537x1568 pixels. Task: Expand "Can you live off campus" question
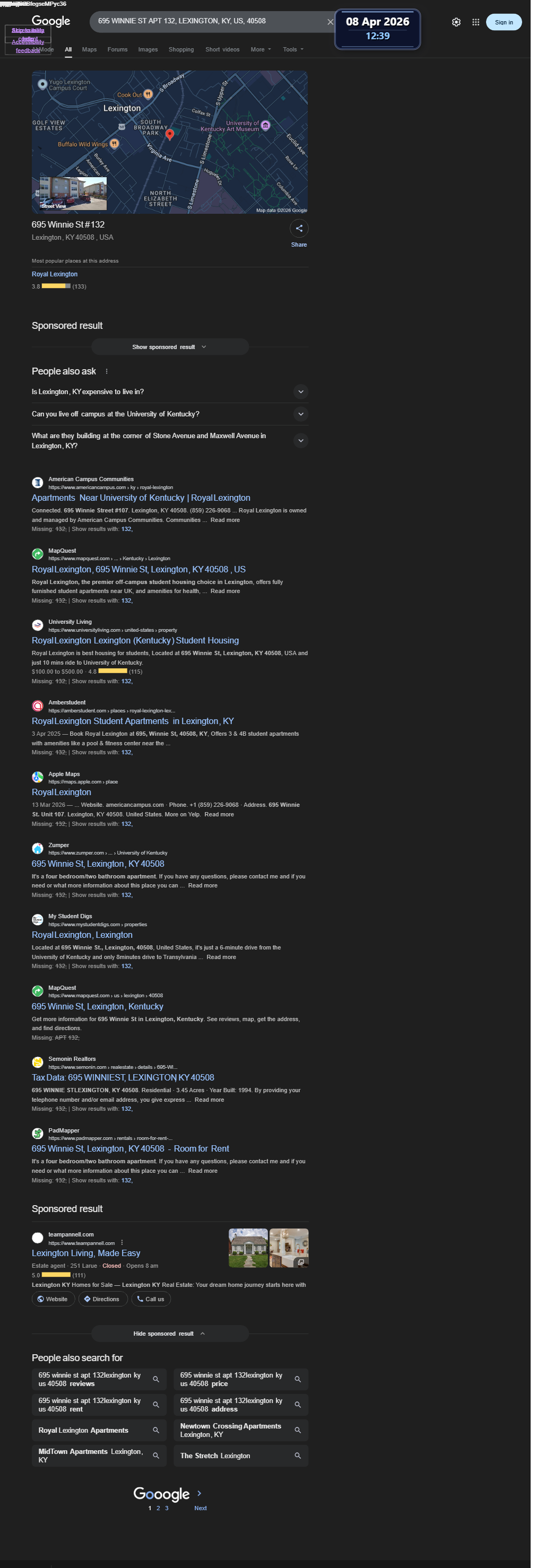click(x=170, y=414)
